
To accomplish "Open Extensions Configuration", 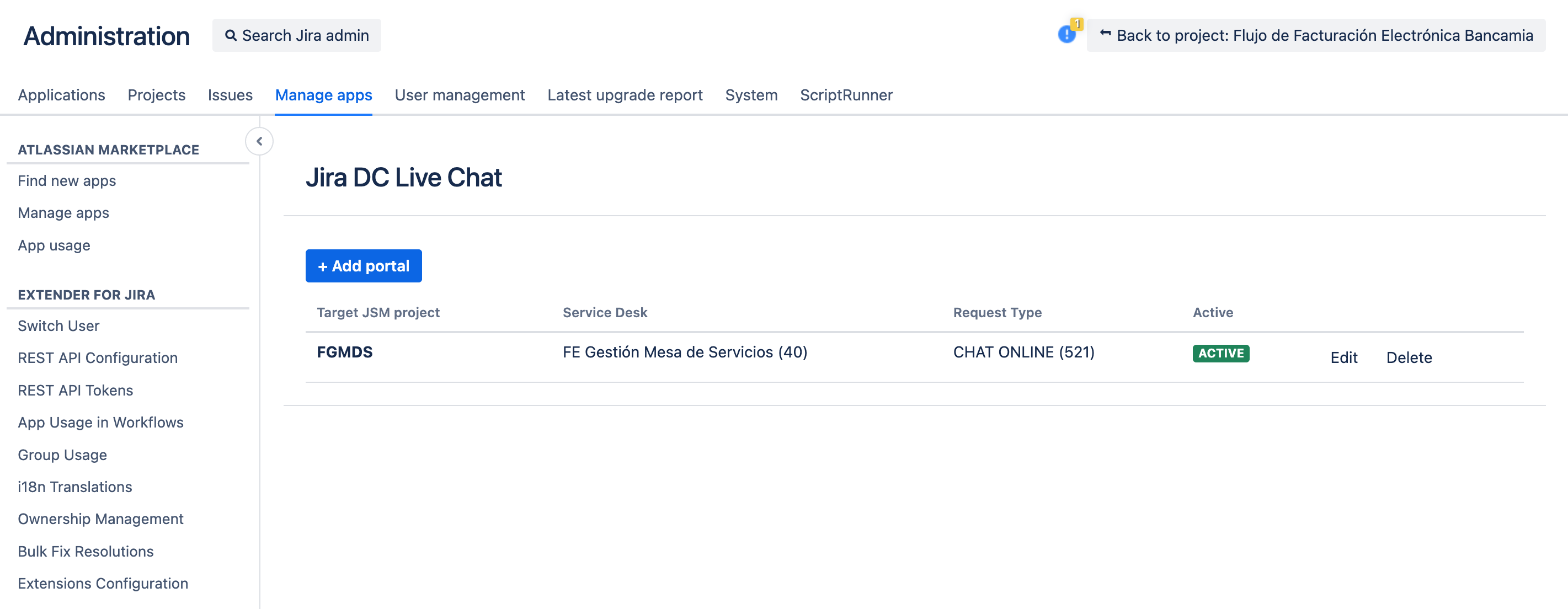I will 103,584.
